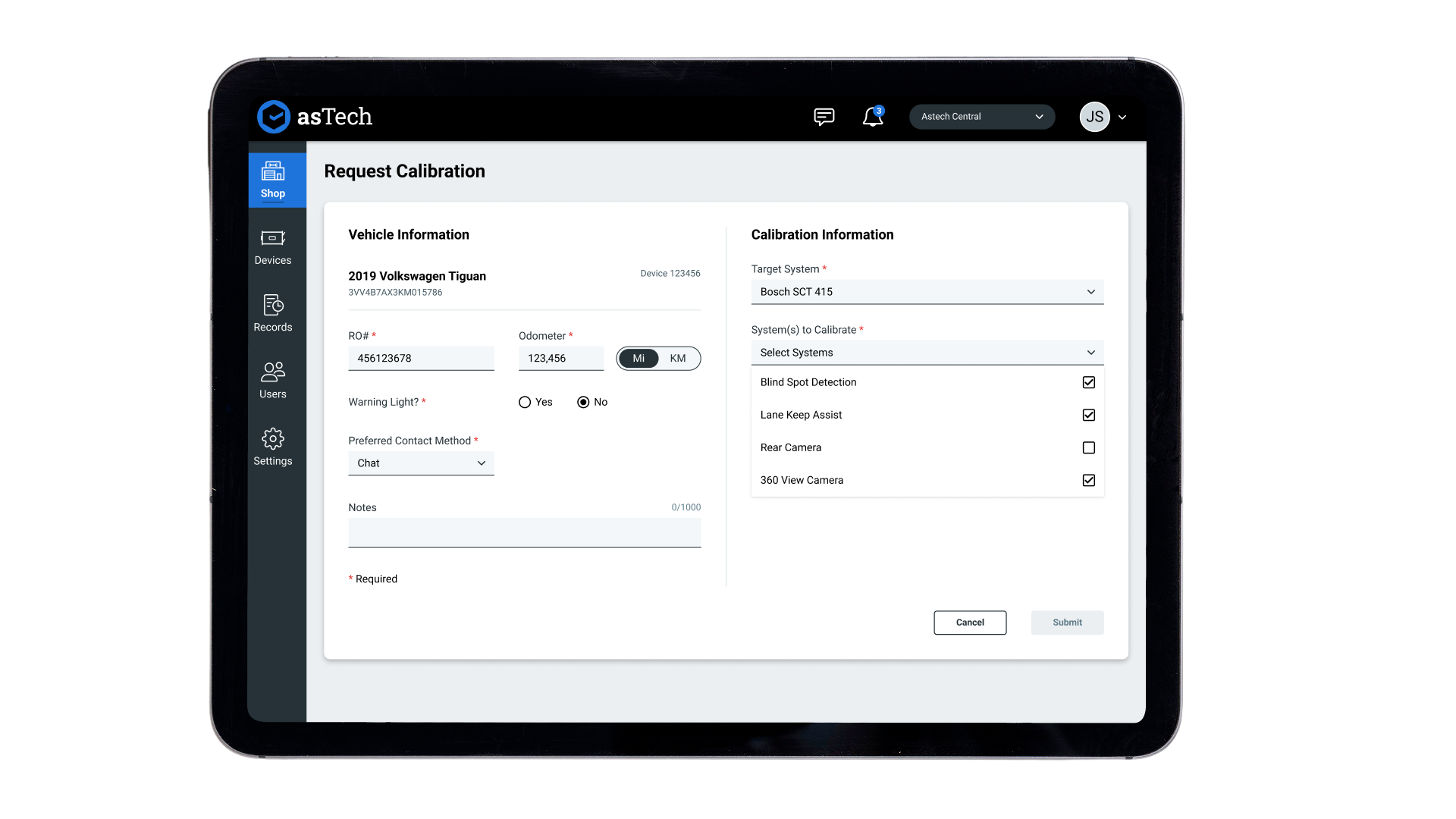
Task: Open the notifications bell
Action: coord(872,117)
